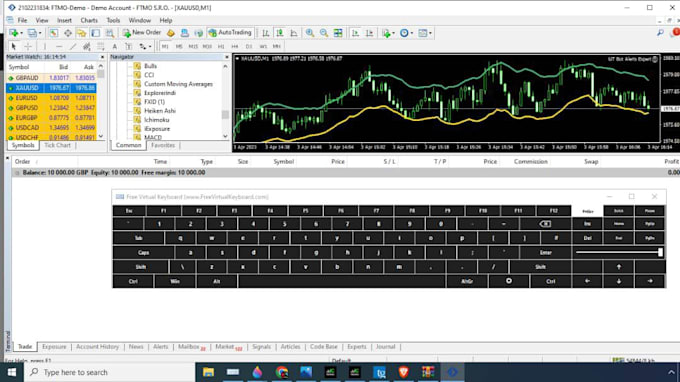Open the Insert menu
Viewport: 680px width, 382px height.
click(64, 20)
